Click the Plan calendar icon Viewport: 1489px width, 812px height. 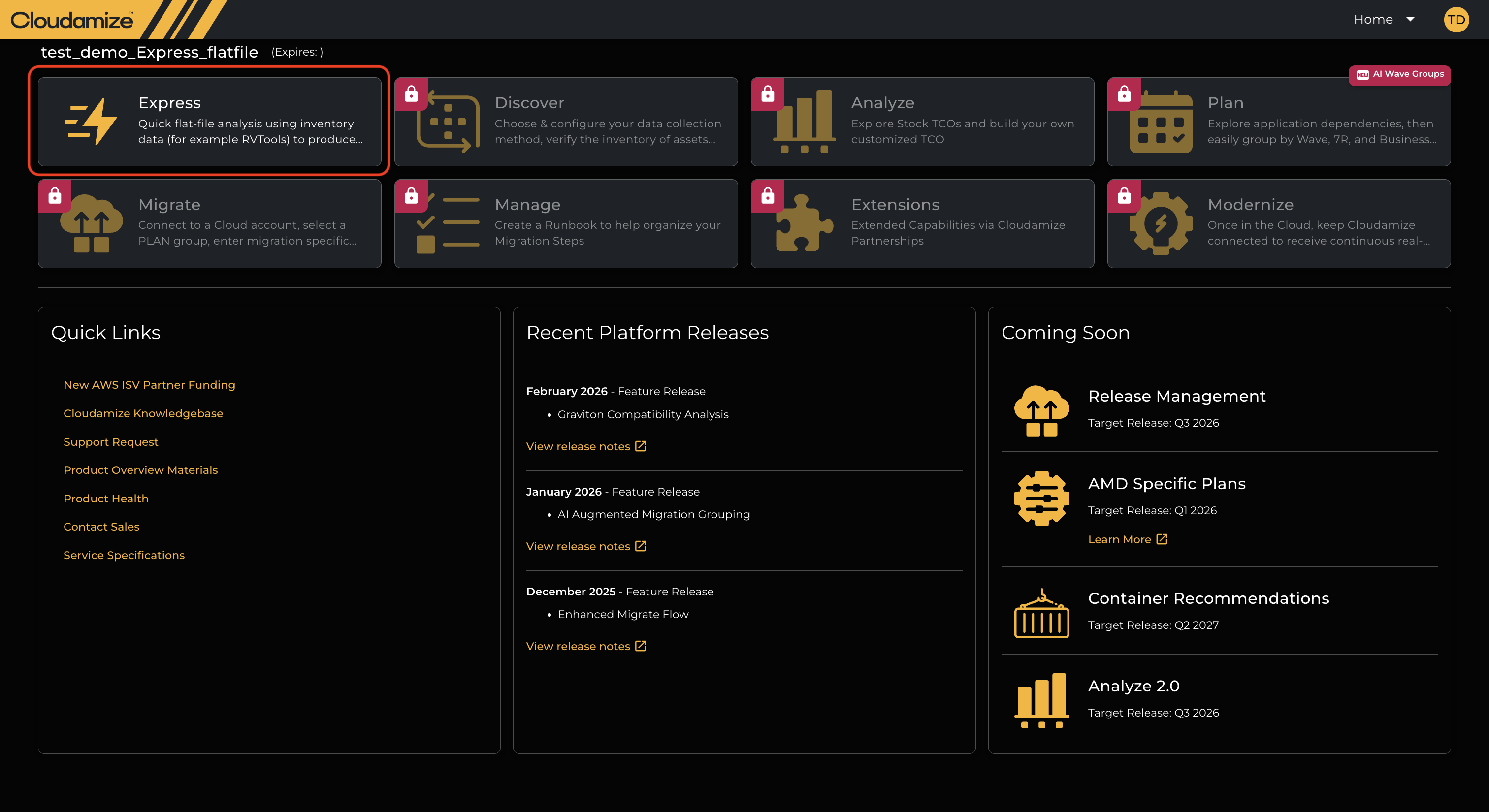point(1161,122)
